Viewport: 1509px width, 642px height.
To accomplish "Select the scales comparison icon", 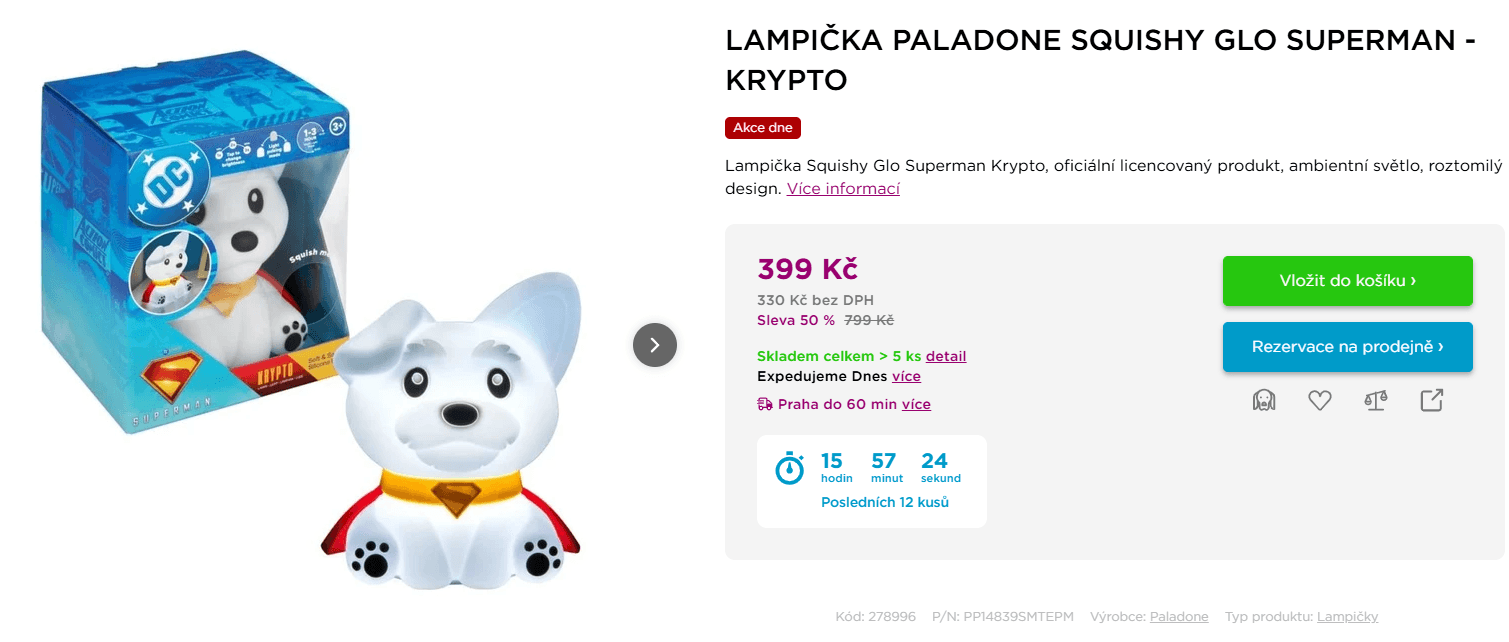I will (1375, 399).
